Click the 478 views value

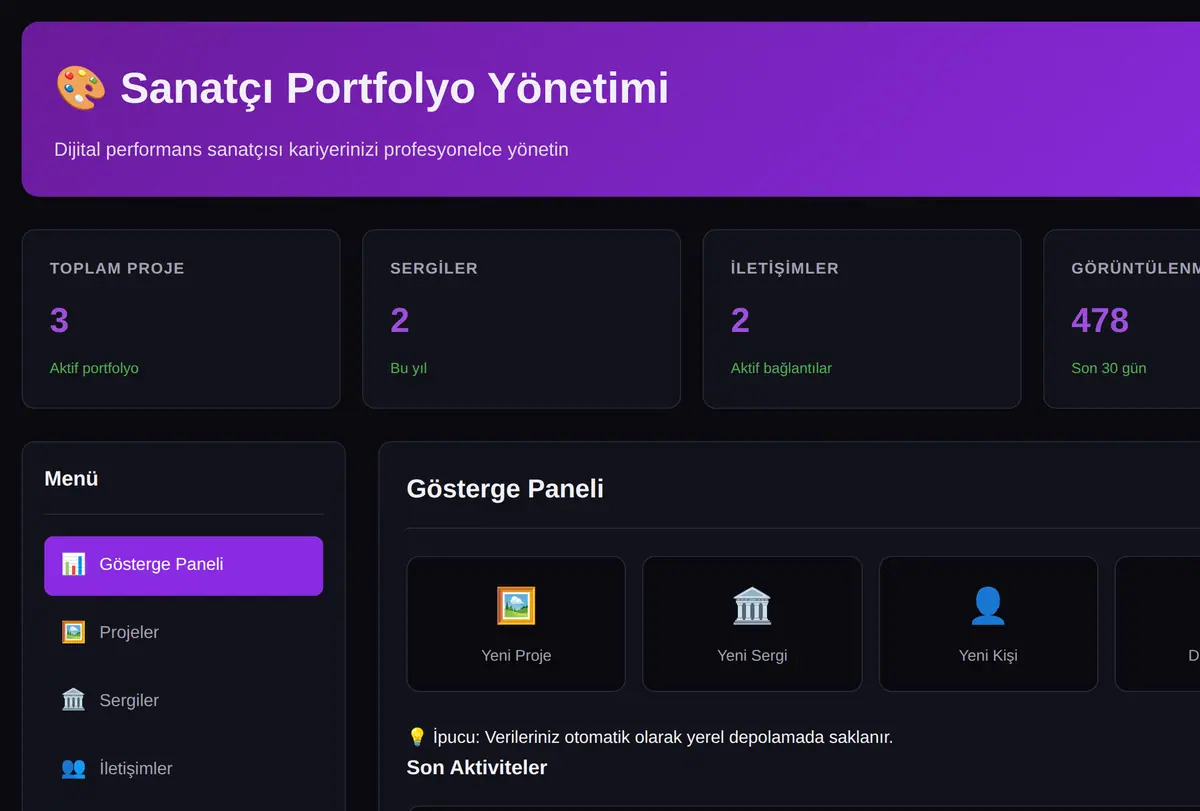(1100, 320)
